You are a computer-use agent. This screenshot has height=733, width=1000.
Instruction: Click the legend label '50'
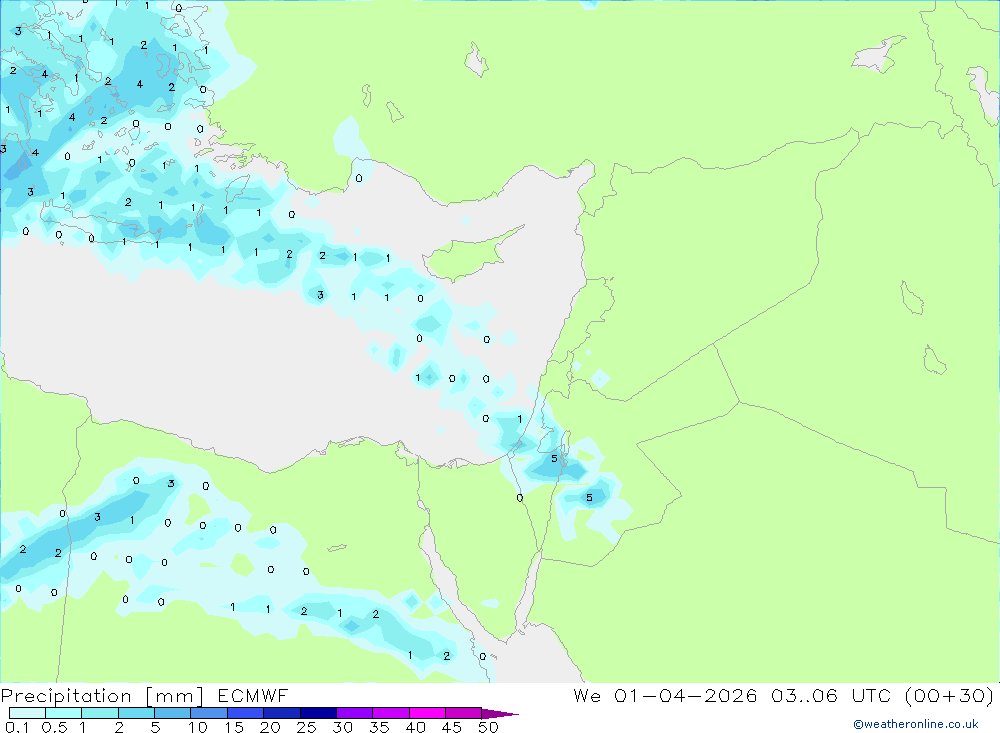[x=488, y=727]
